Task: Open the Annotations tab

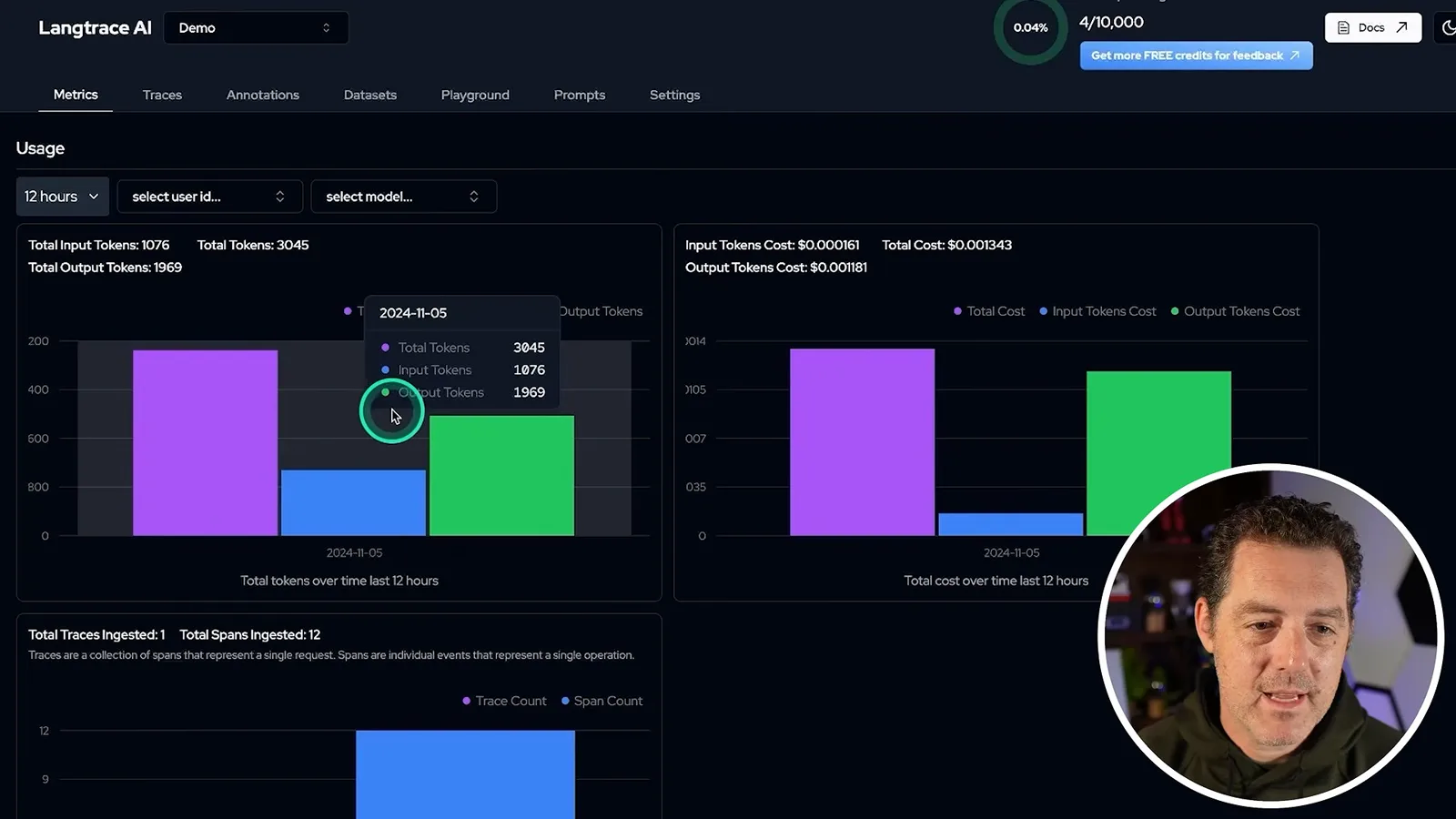Action: tap(263, 95)
